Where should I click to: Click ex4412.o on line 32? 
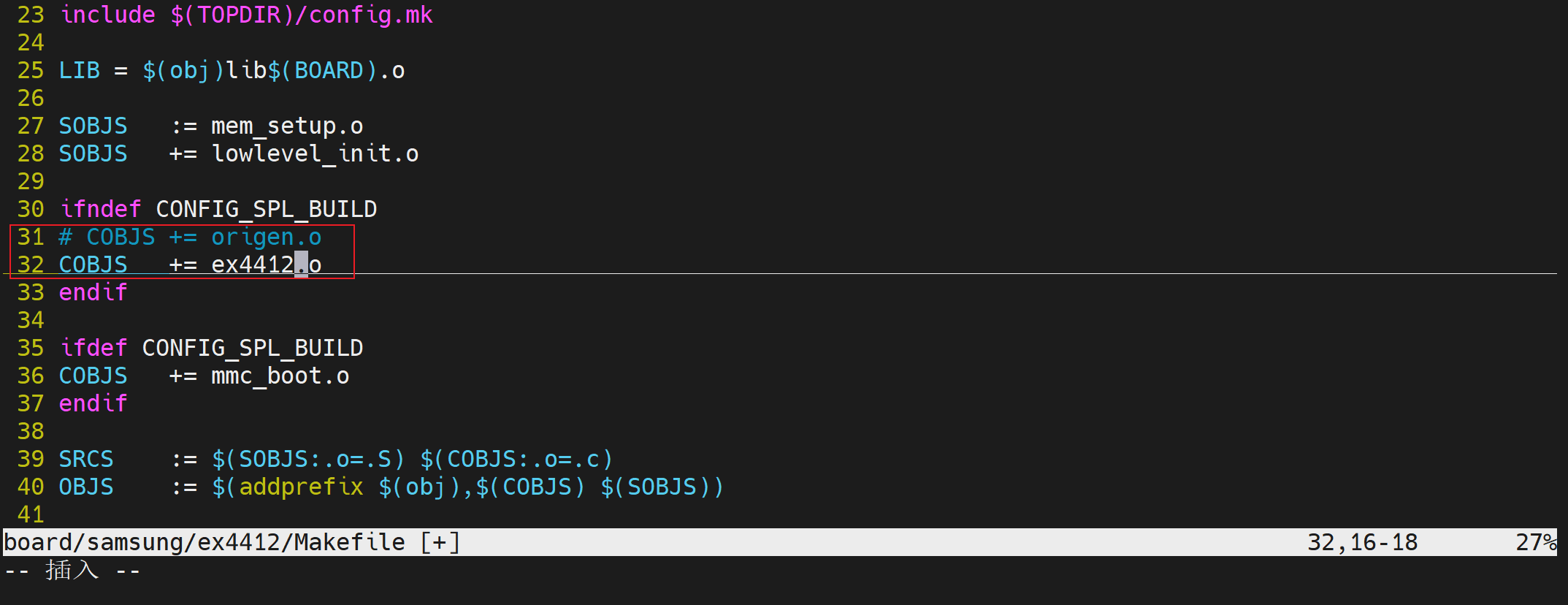pyautogui.click(x=266, y=265)
